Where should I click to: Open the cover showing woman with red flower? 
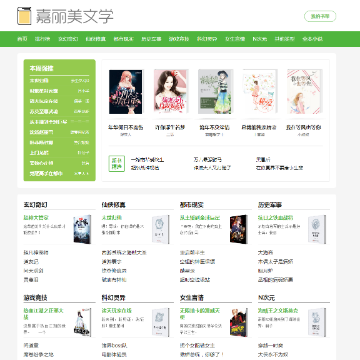pyautogui.click(x=171, y=92)
